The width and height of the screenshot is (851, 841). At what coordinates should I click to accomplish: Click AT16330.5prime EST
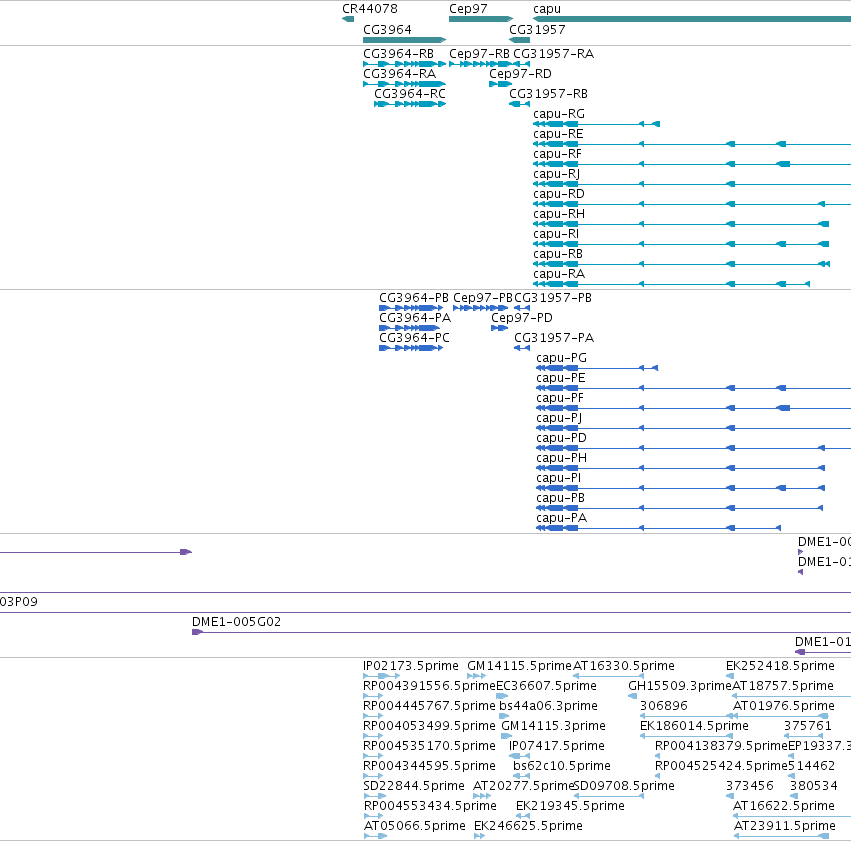click(x=608, y=676)
